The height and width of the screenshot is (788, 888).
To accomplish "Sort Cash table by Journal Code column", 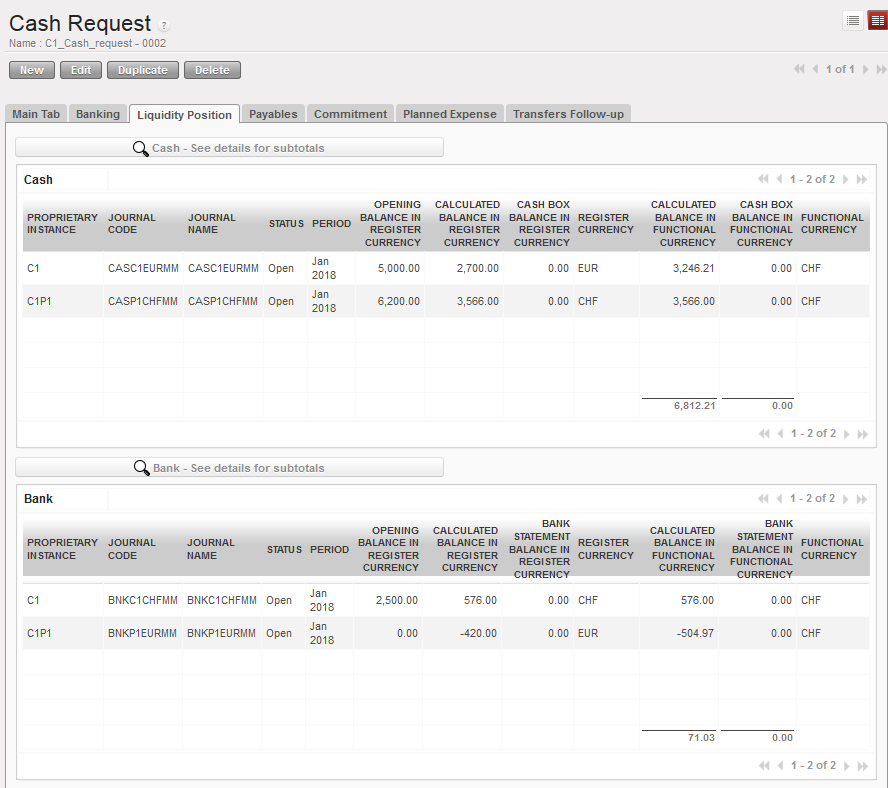I will click(124, 223).
